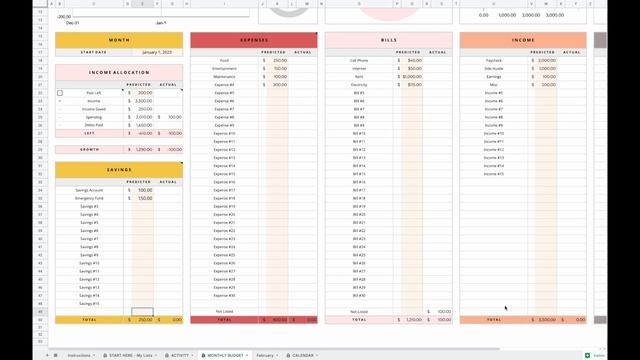Select the Savings Account row label

[89, 190]
